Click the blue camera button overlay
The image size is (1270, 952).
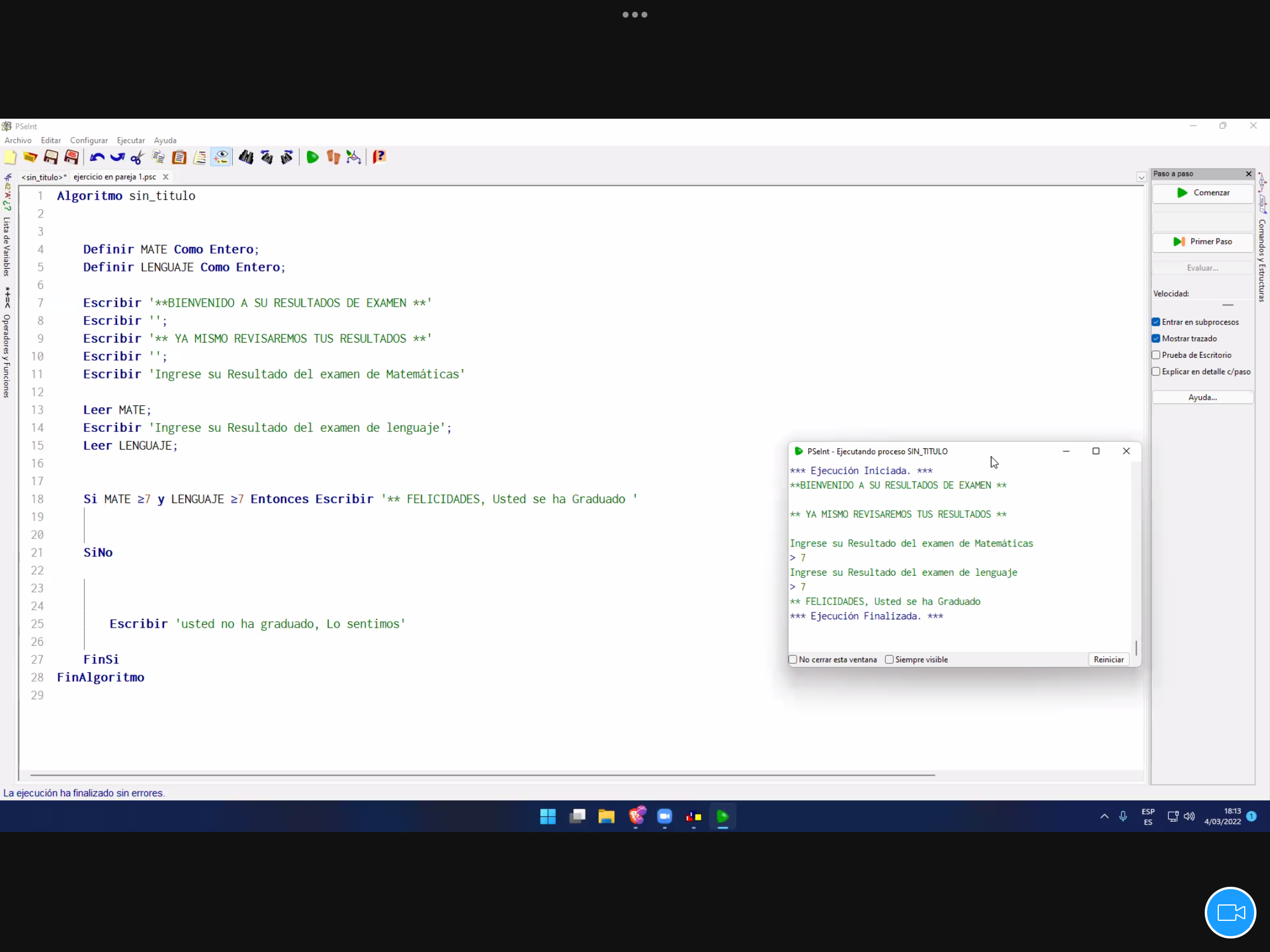(x=1231, y=913)
